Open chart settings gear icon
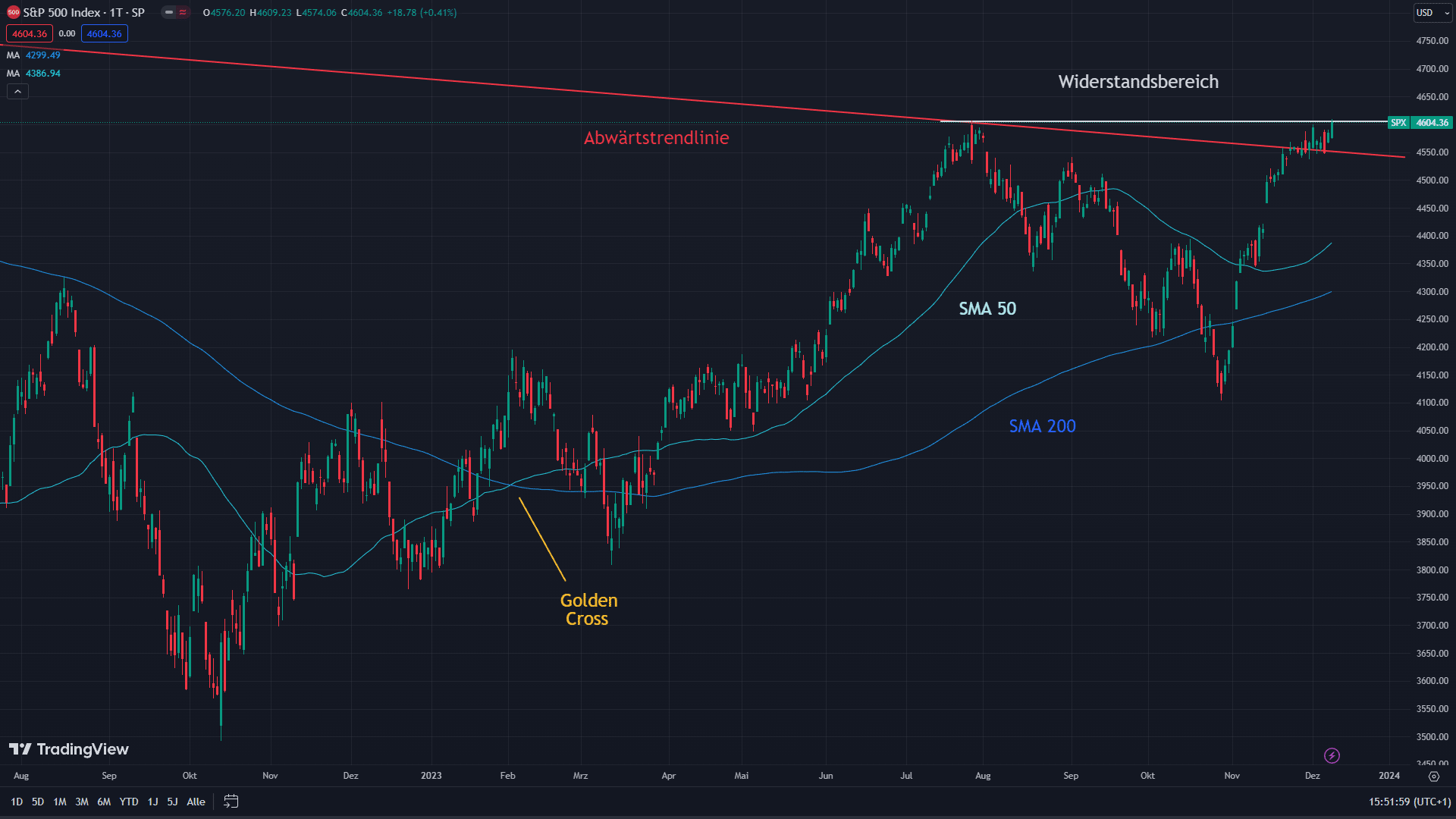 coord(1433,776)
